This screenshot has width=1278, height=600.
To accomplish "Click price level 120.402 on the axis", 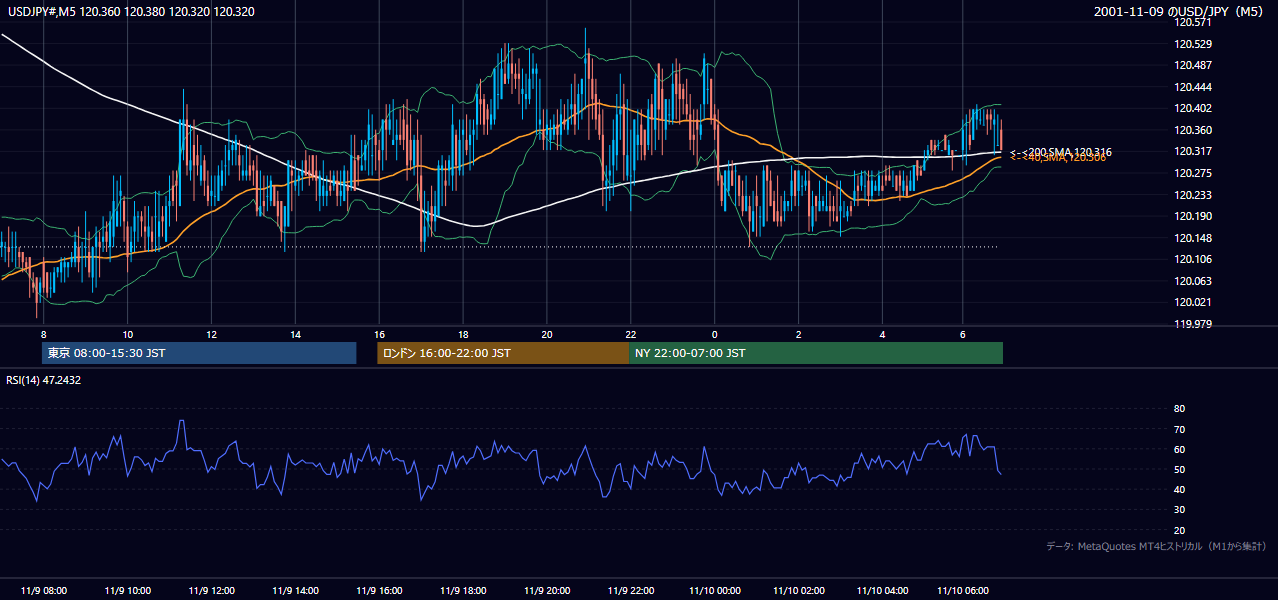I will [1192, 108].
